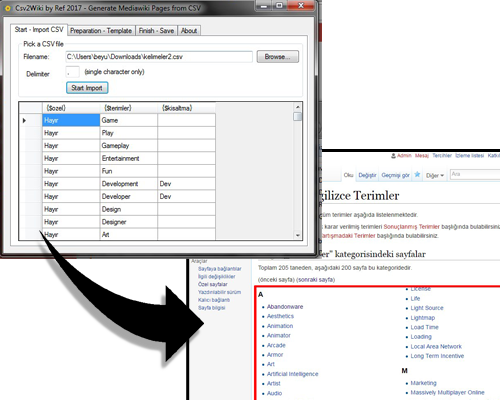The width and height of the screenshot is (500, 400).
Task: Open the Sonuçlanmış Terimler link
Action: point(411,227)
